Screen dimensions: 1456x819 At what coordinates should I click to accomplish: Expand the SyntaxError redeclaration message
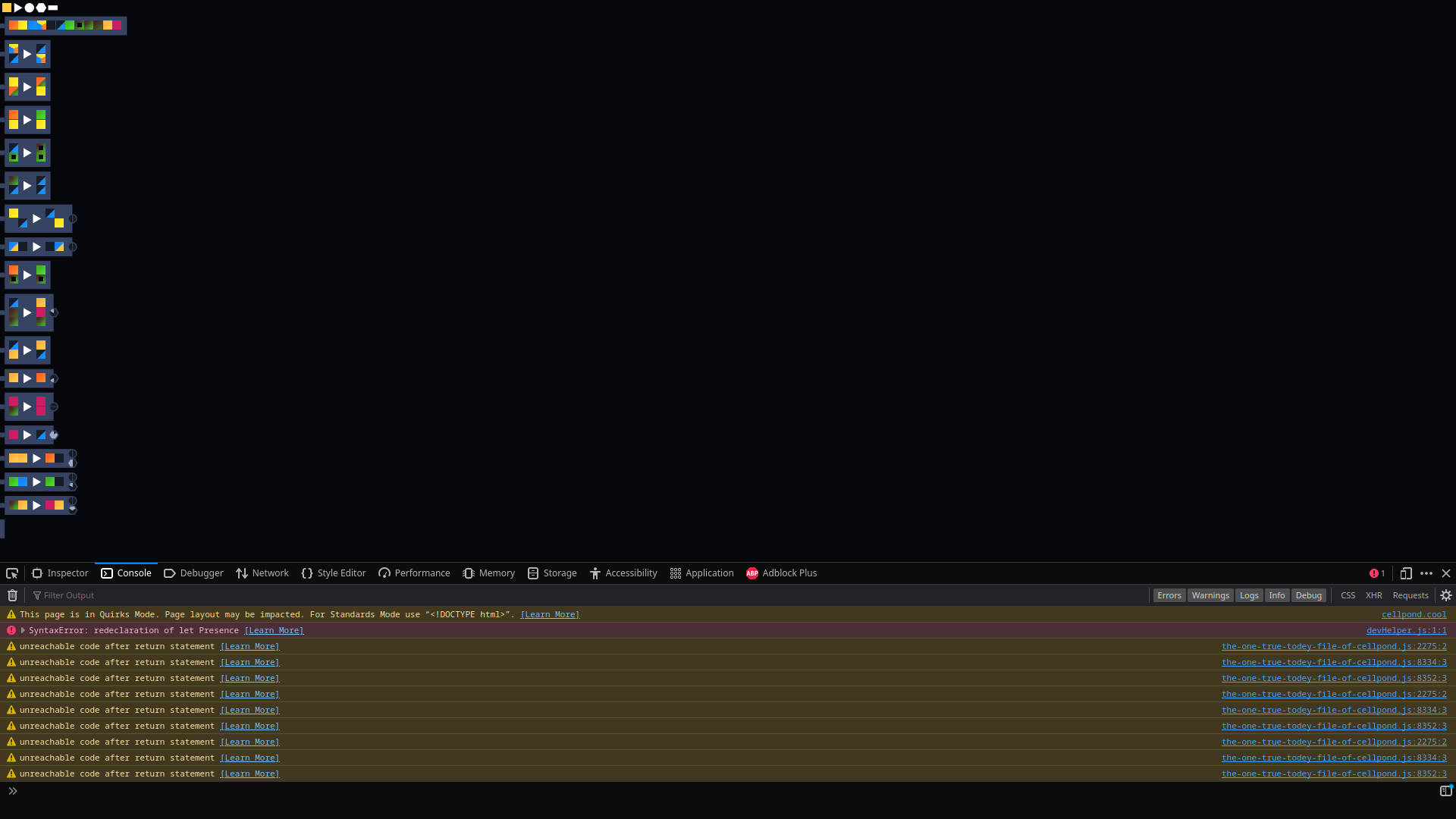click(x=24, y=630)
